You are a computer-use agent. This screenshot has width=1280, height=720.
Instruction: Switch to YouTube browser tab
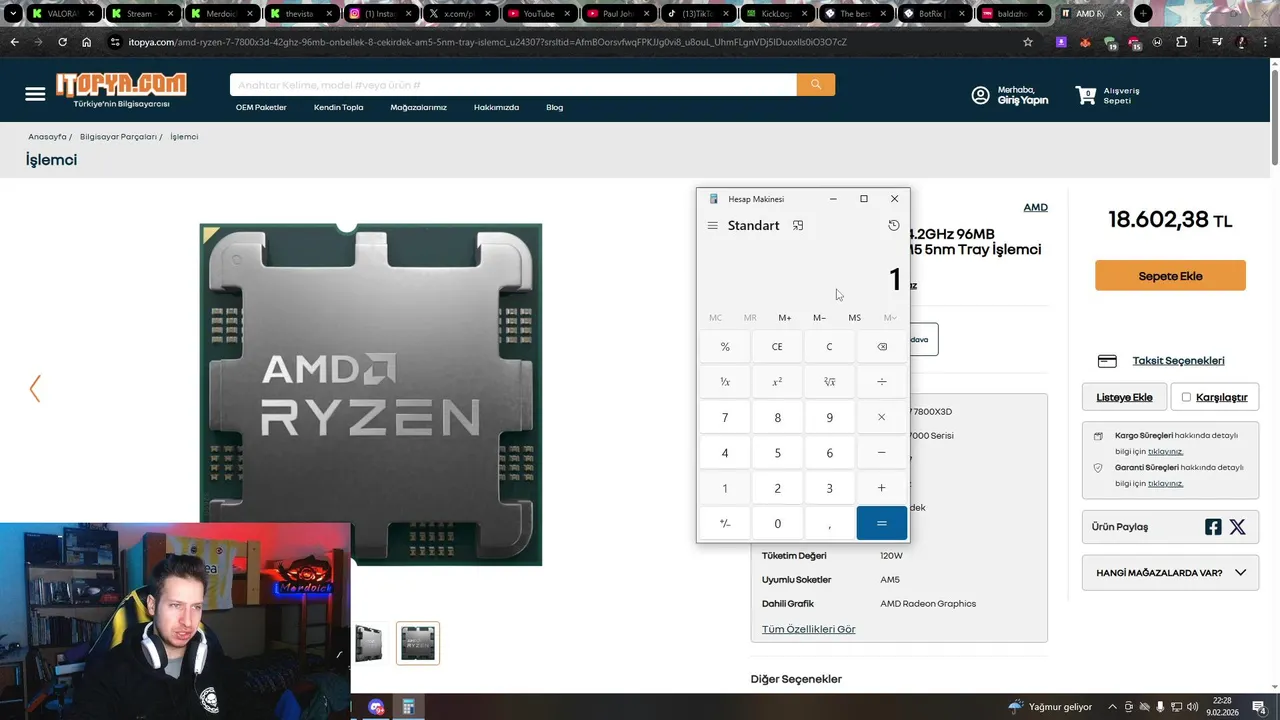tap(538, 14)
